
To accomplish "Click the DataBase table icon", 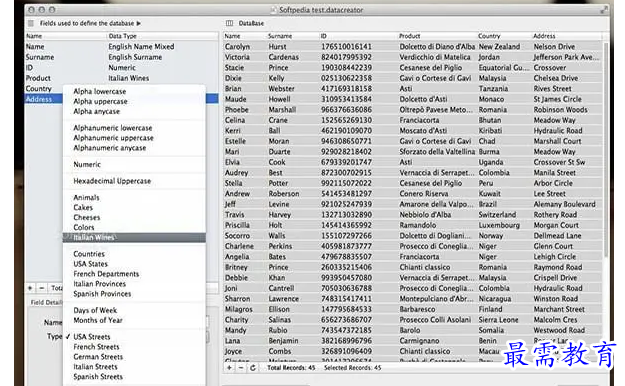I will point(230,24).
